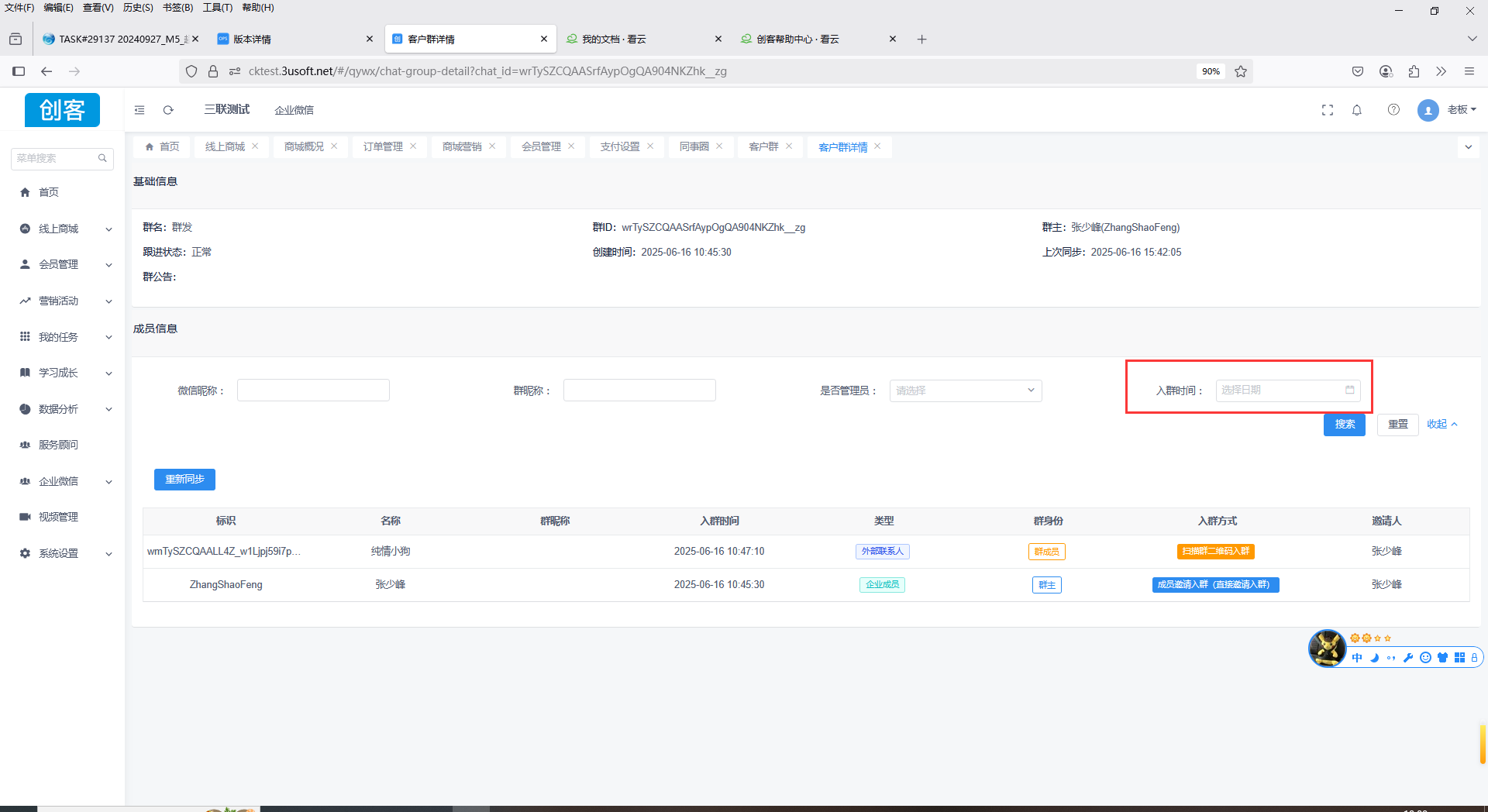
Task: Open the browser extensions icon
Action: (x=1414, y=71)
